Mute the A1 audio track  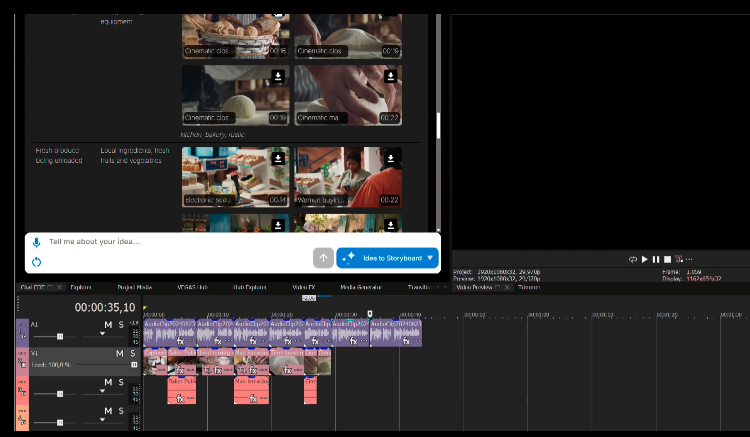coord(107,326)
